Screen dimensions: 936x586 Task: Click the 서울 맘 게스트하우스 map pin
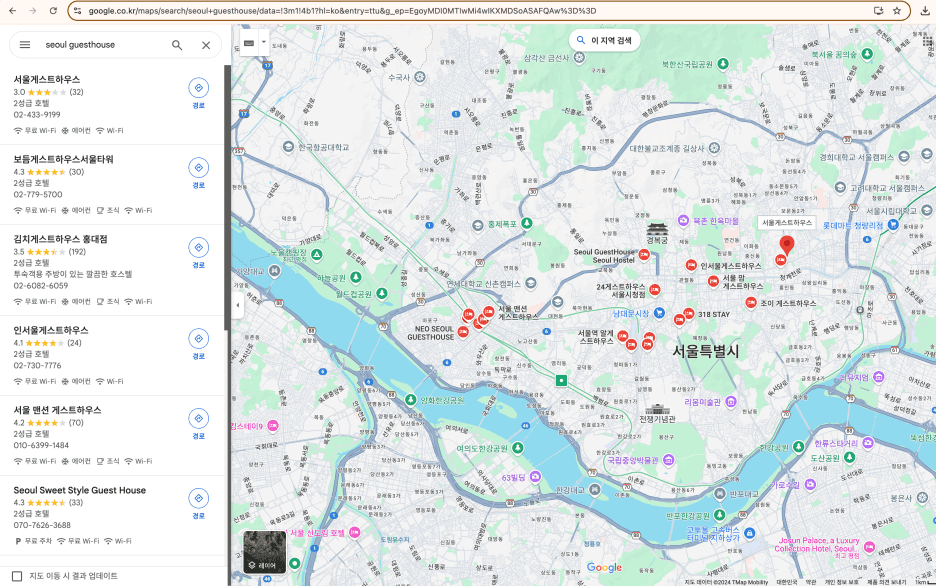(713, 281)
